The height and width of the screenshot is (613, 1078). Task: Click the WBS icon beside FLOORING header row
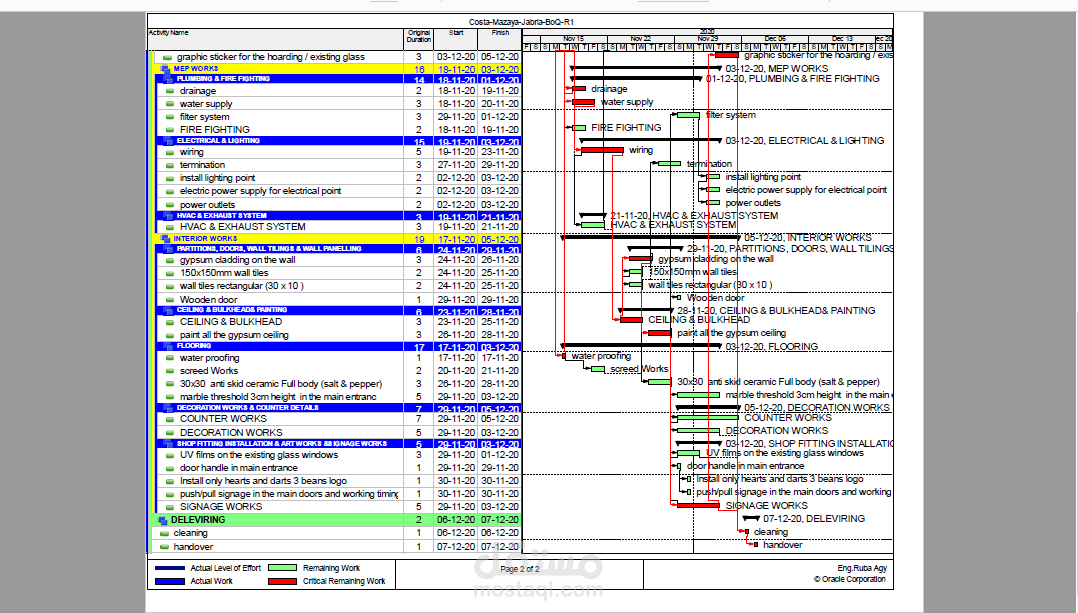169,346
